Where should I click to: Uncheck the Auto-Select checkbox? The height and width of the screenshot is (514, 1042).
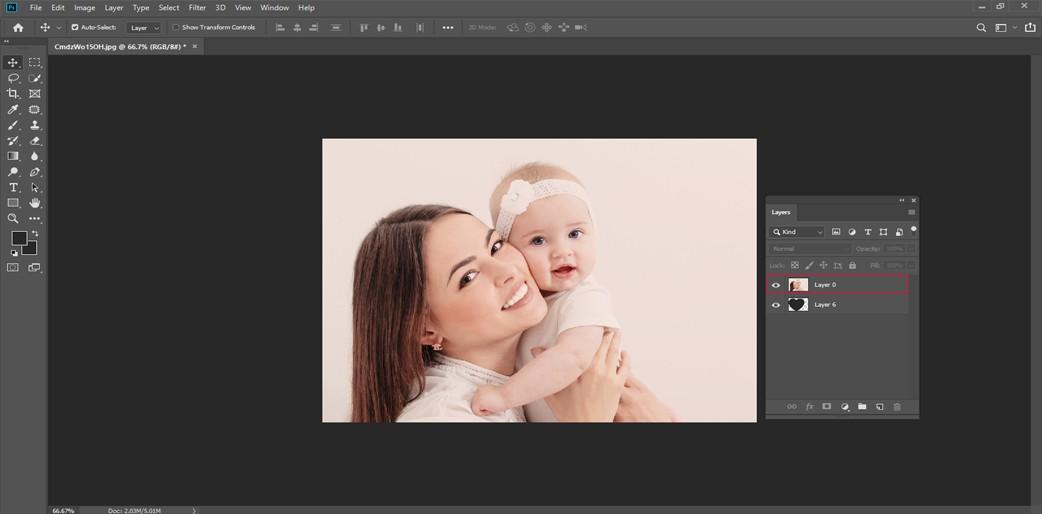click(x=75, y=27)
